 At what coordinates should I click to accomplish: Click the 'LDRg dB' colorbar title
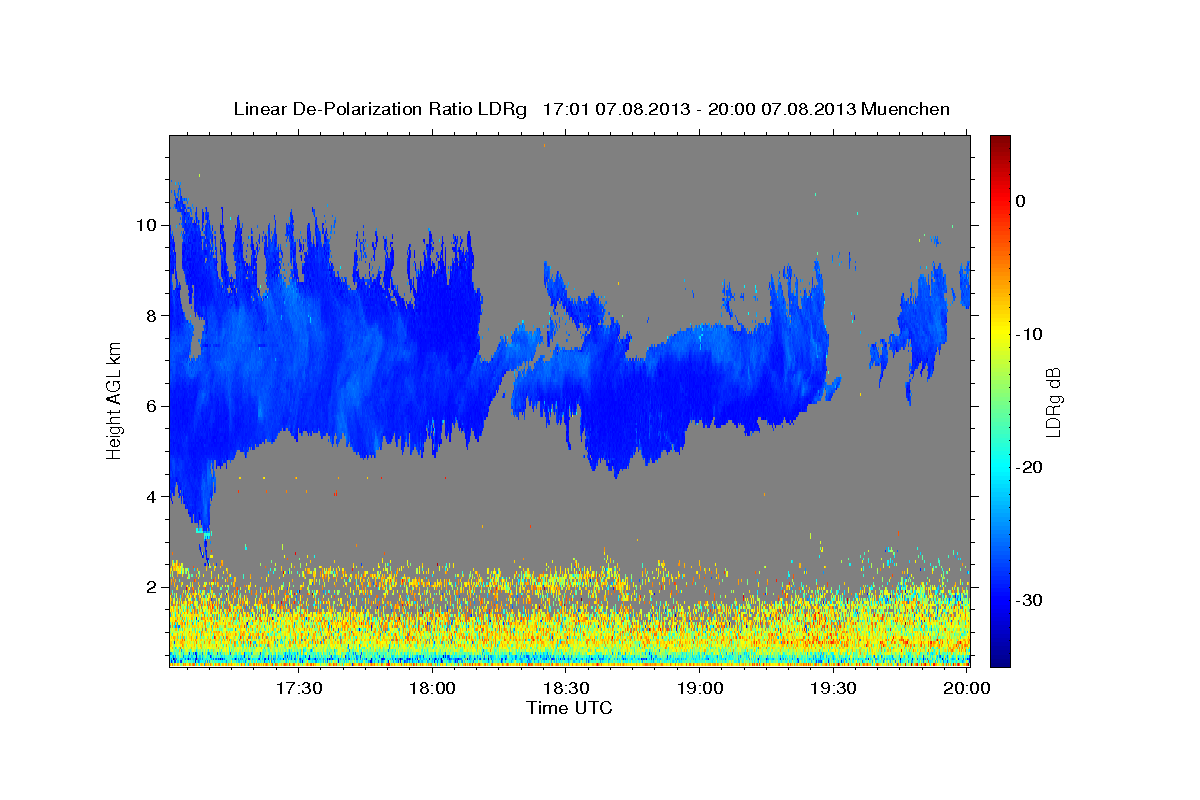pos(1052,401)
